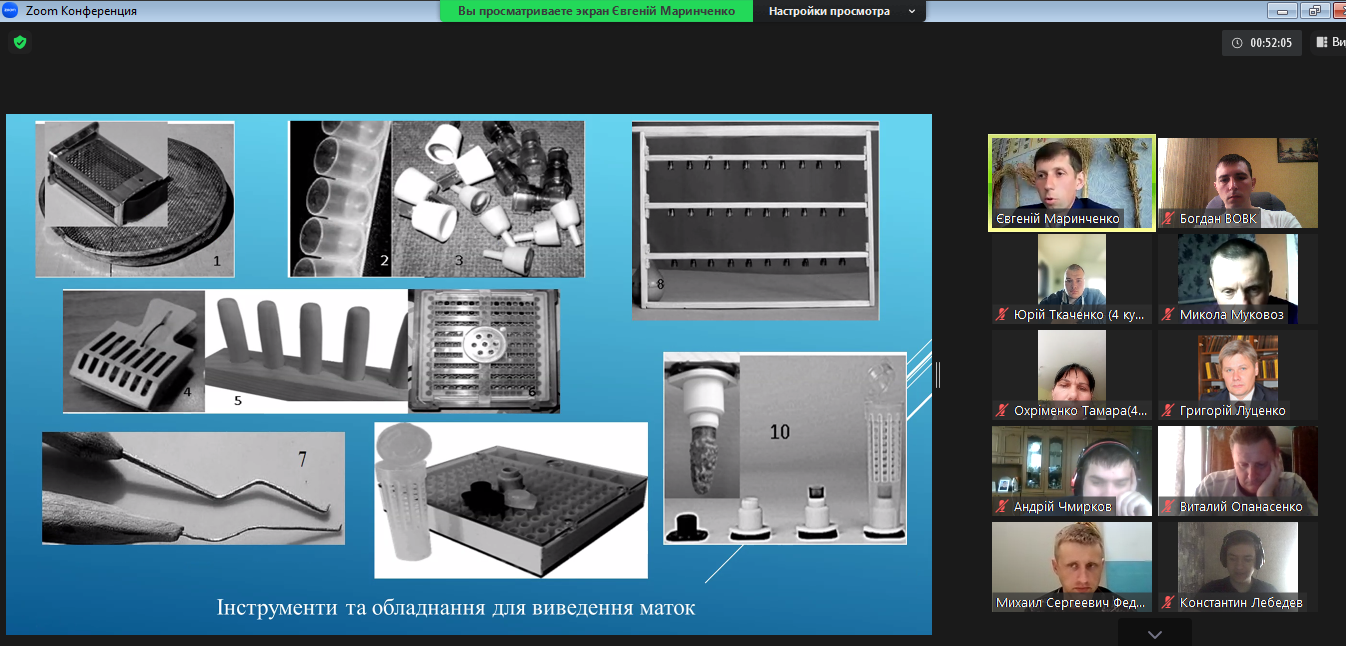Click the divider handle beside shared screen
Image resolution: width=1346 pixels, height=646 pixels.
[938, 374]
